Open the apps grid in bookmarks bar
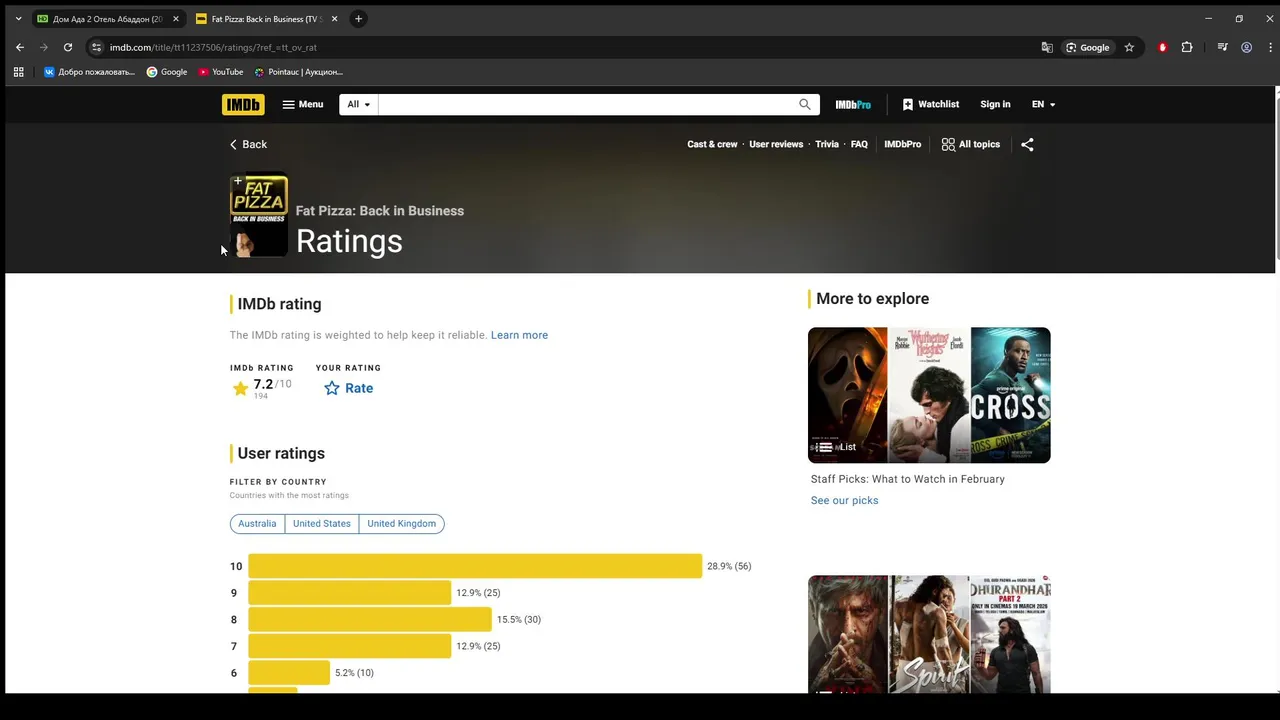The image size is (1280, 720). coord(18,72)
